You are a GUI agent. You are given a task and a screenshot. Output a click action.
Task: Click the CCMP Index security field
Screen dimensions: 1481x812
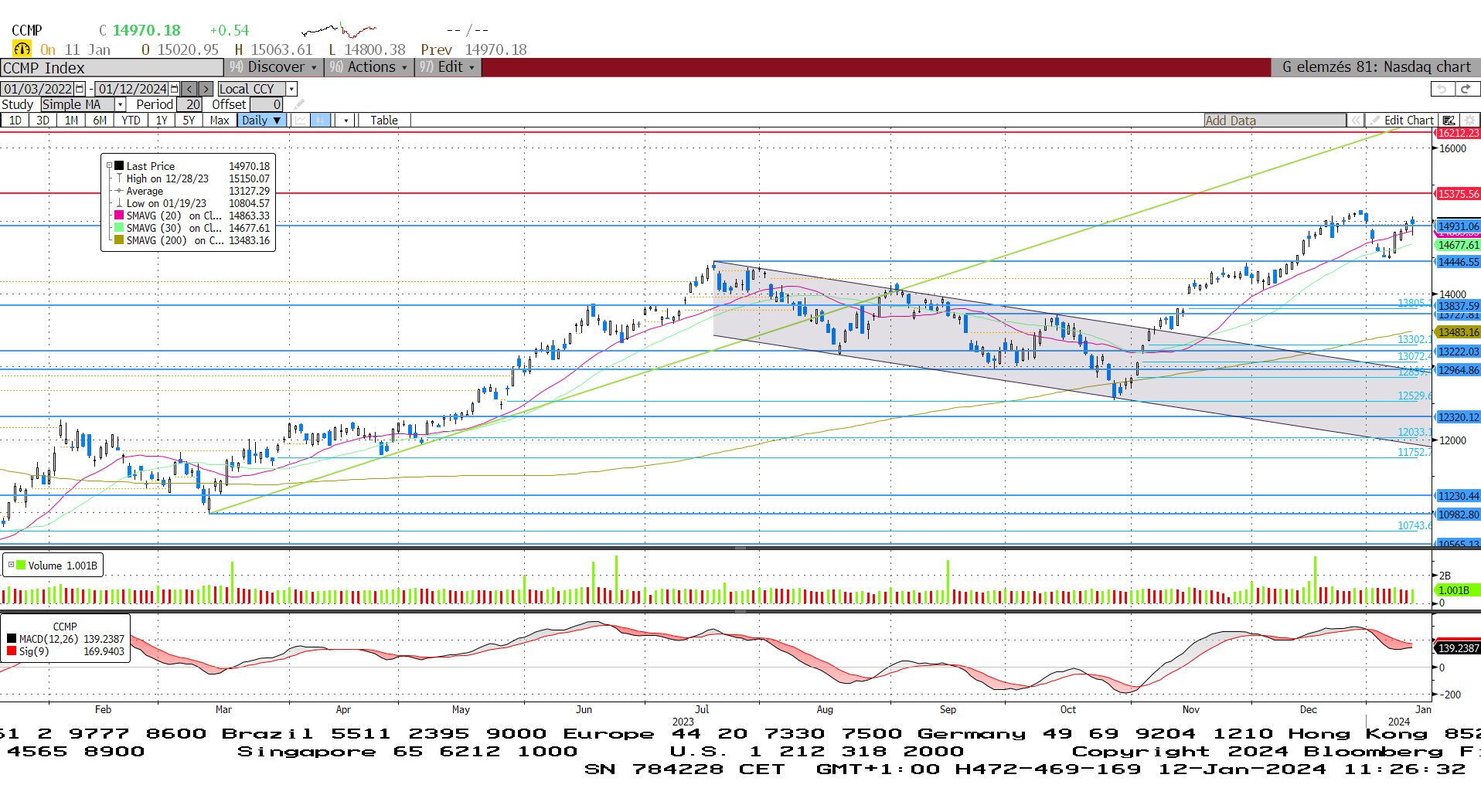(112, 67)
